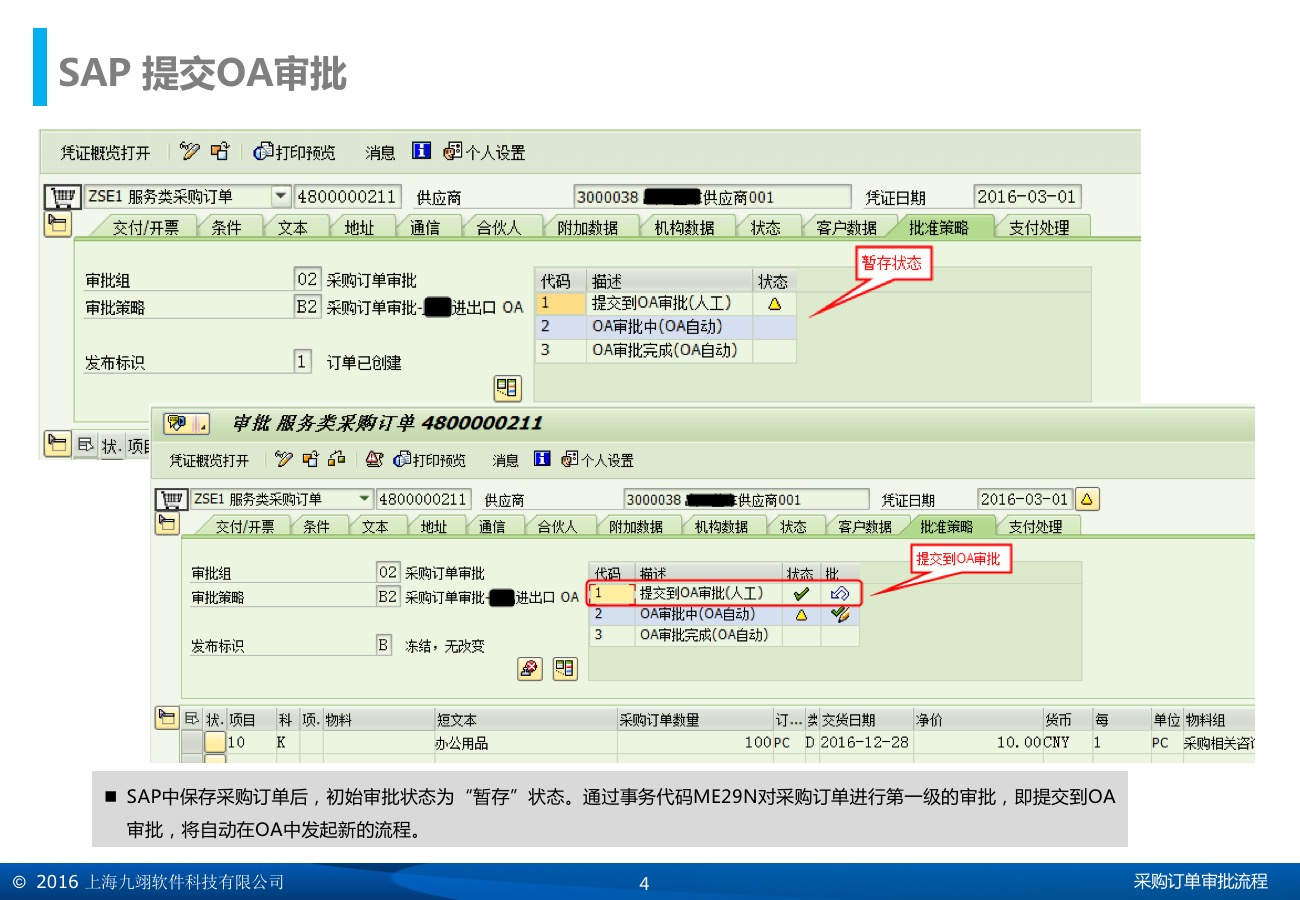Open the 客户数据 tab in lower window
Image resolution: width=1300 pixels, height=900 pixels.
(865, 527)
